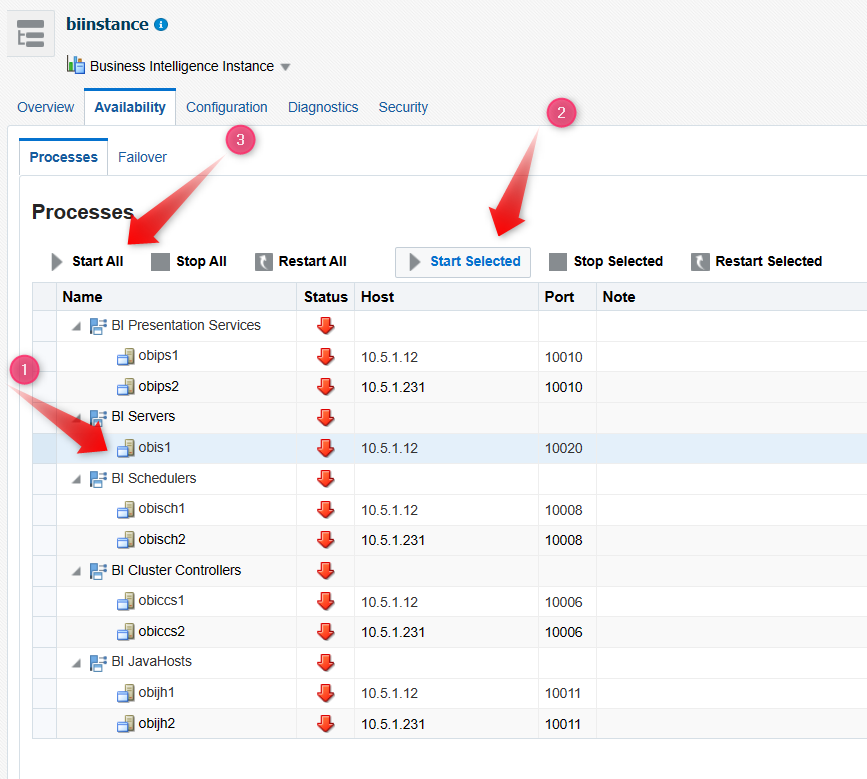The width and height of the screenshot is (867, 779).
Task: Collapse the BI Schedulers node
Action: pos(76,479)
